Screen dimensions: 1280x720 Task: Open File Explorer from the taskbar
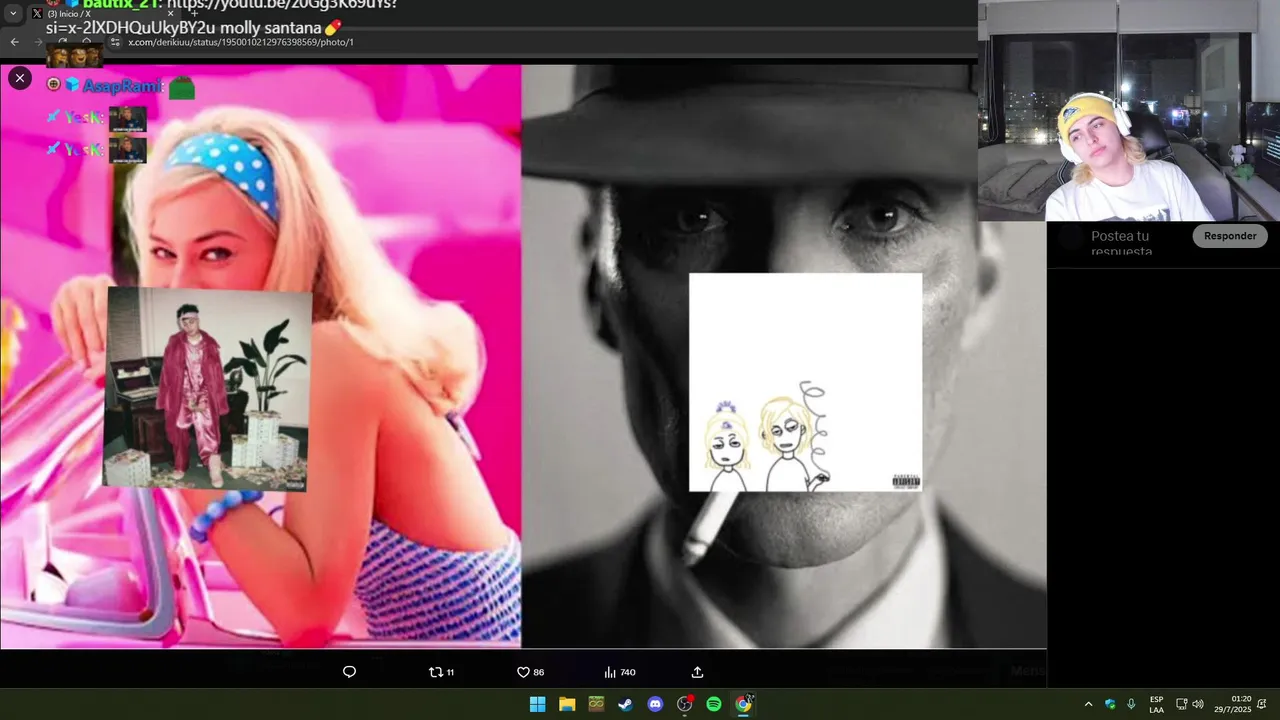pyautogui.click(x=567, y=704)
